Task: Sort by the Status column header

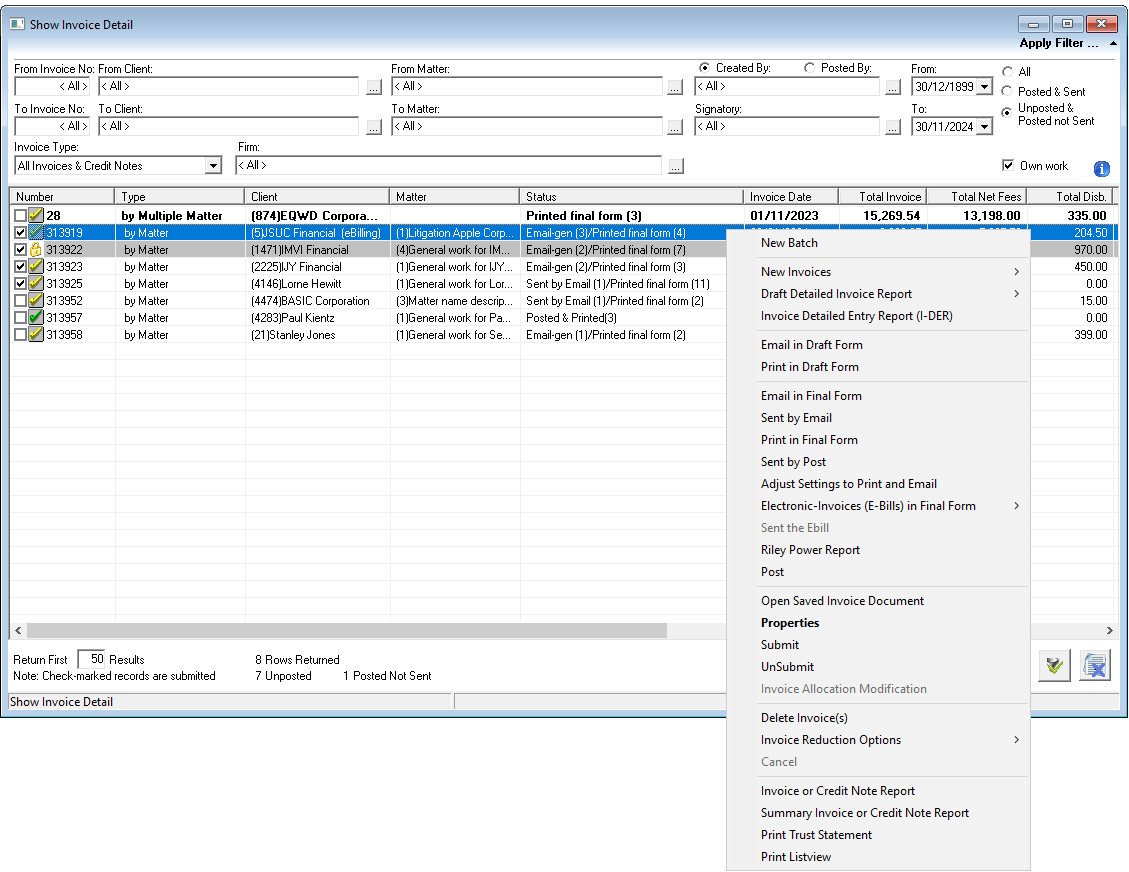Action: click(631, 197)
